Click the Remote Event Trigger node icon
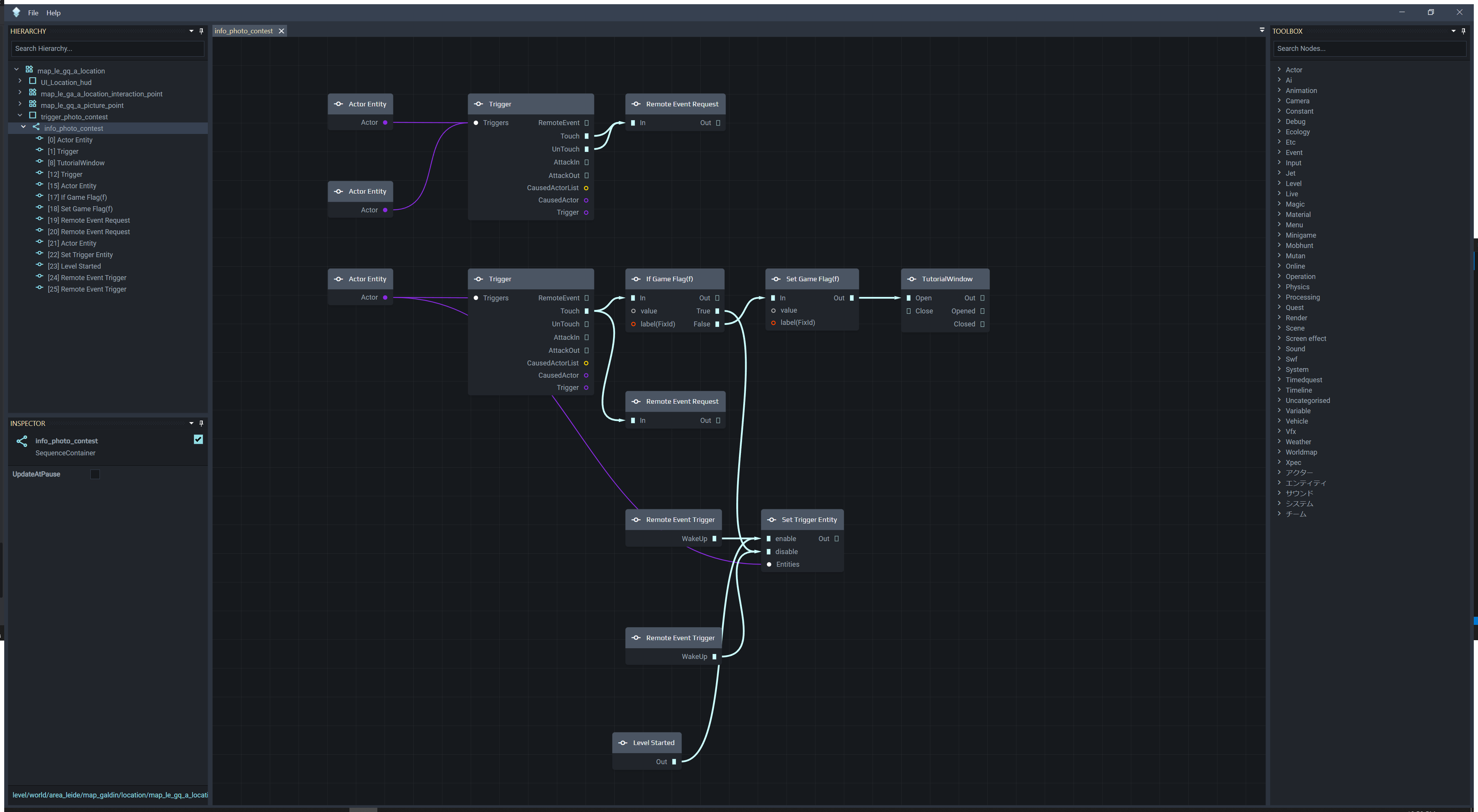This screenshot has height=812, width=1478. tap(636, 519)
